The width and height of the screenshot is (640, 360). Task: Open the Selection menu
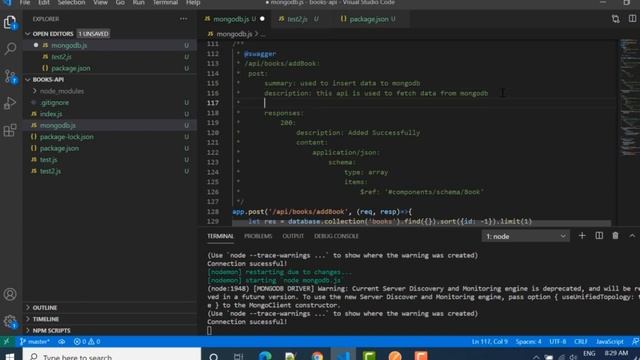click(x=71, y=3)
